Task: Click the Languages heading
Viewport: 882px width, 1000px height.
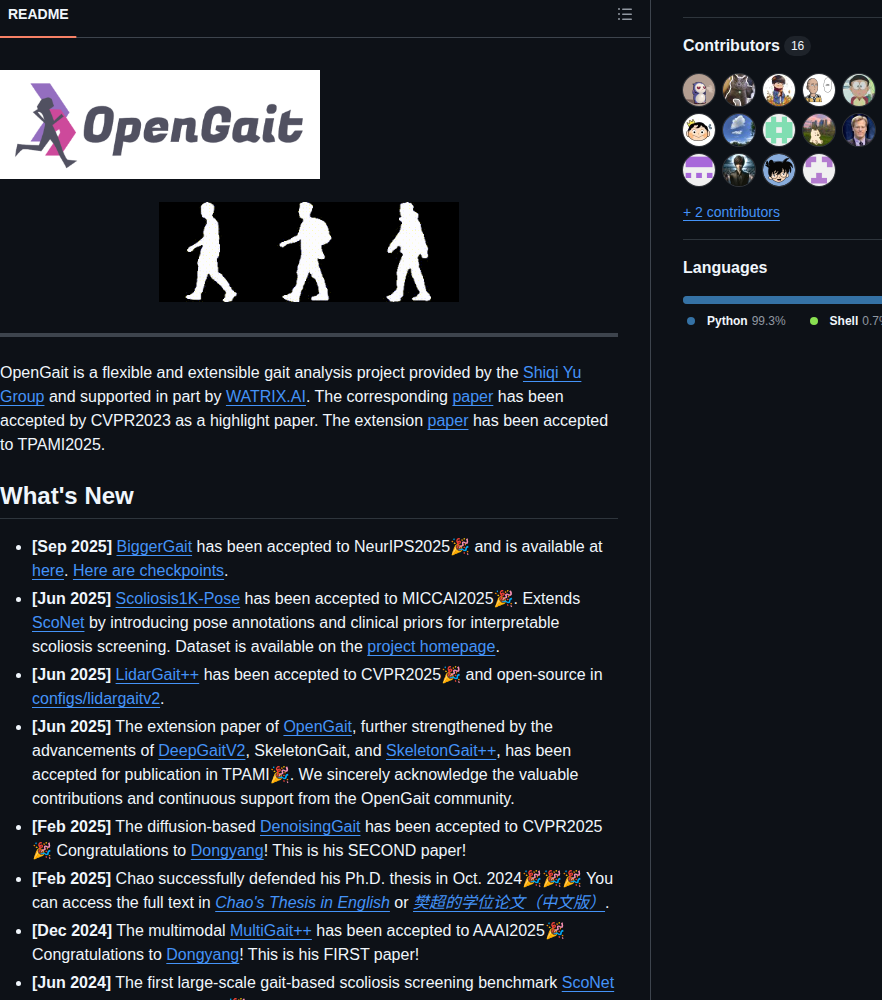Action: pos(725,267)
